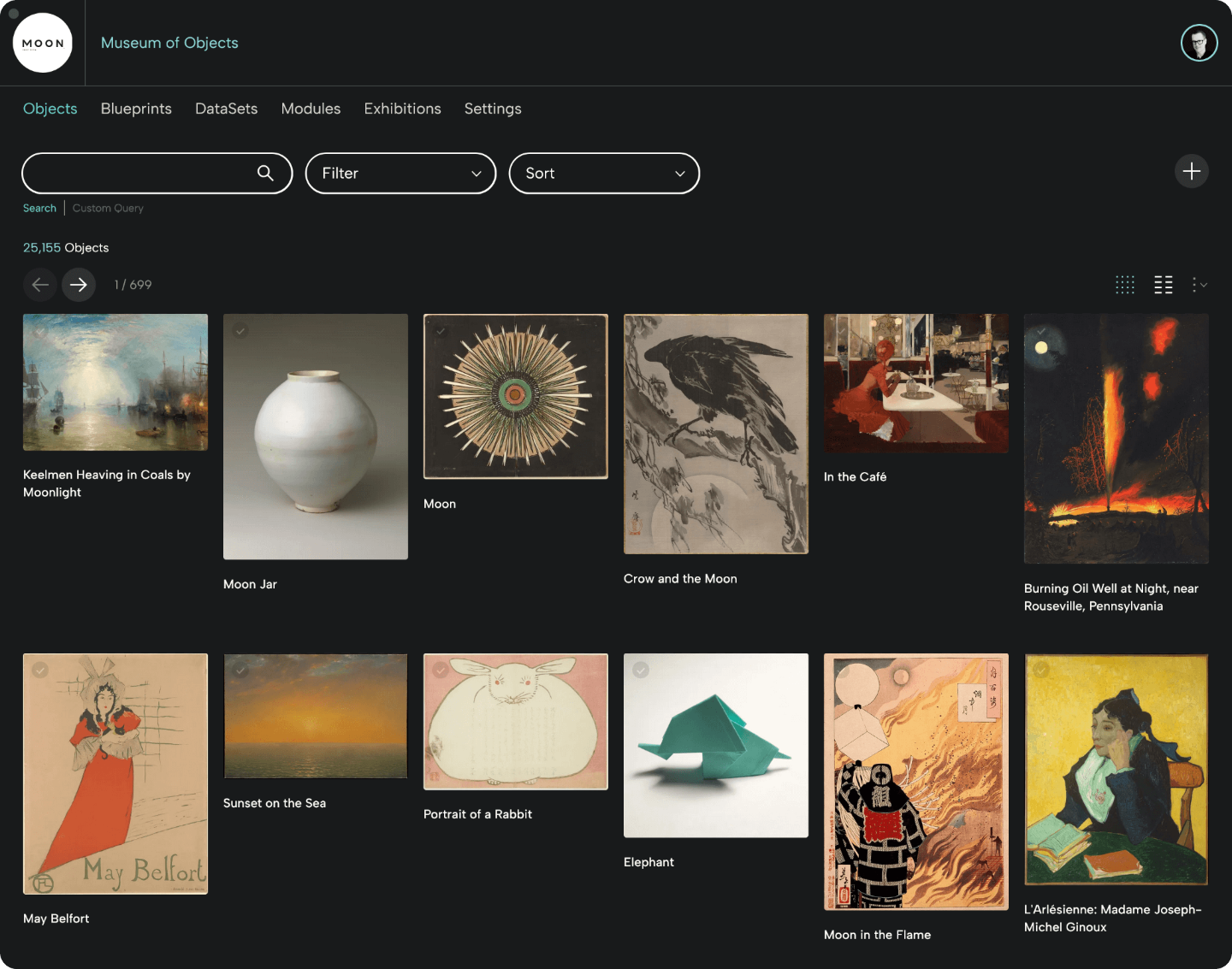
Task: Click the 'Portrait of a Rabbit' title
Action: click(477, 814)
